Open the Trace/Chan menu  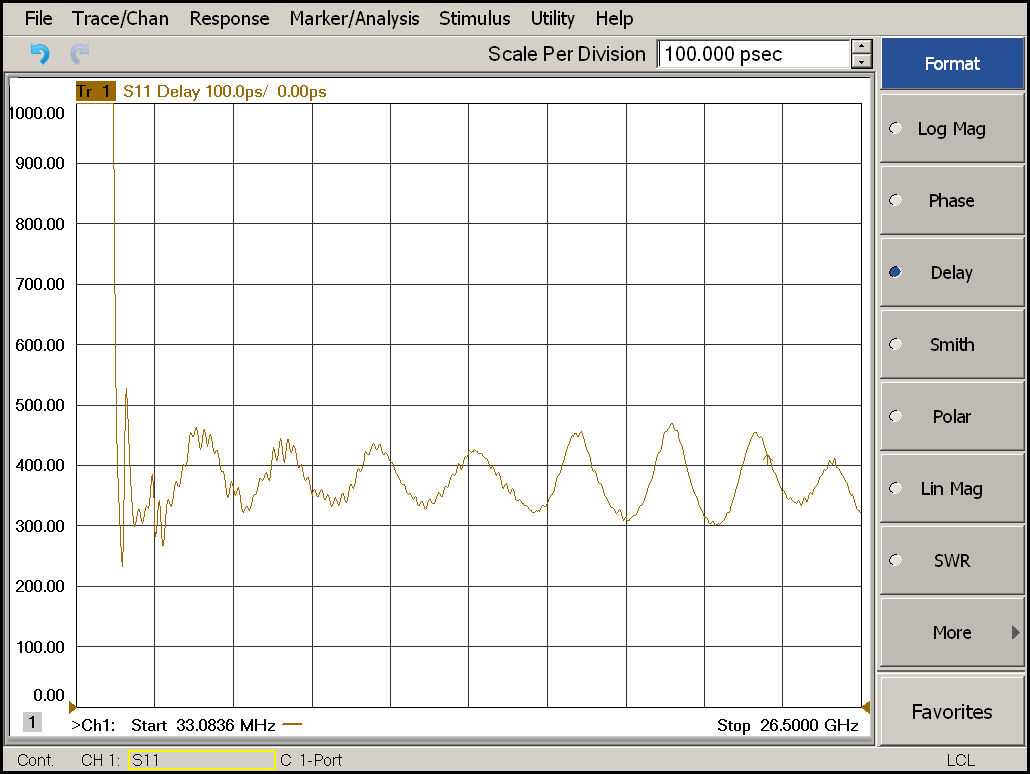pyautogui.click(x=120, y=18)
